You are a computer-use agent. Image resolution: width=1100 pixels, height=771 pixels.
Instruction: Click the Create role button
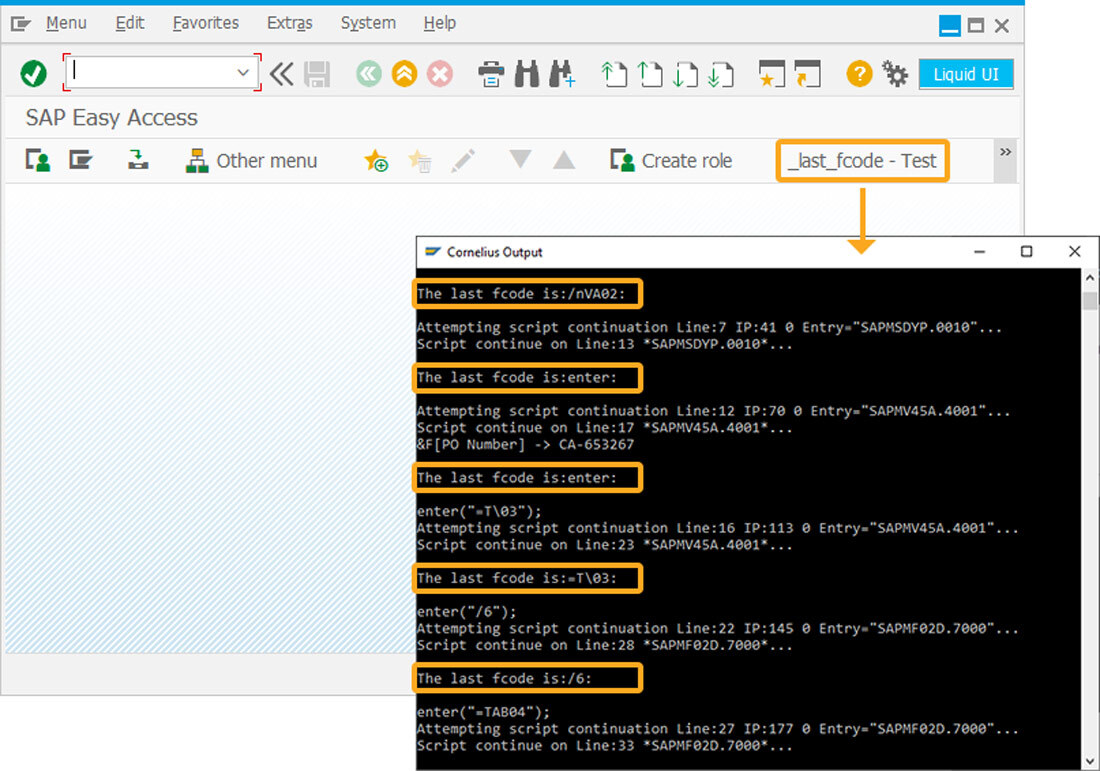pos(671,161)
